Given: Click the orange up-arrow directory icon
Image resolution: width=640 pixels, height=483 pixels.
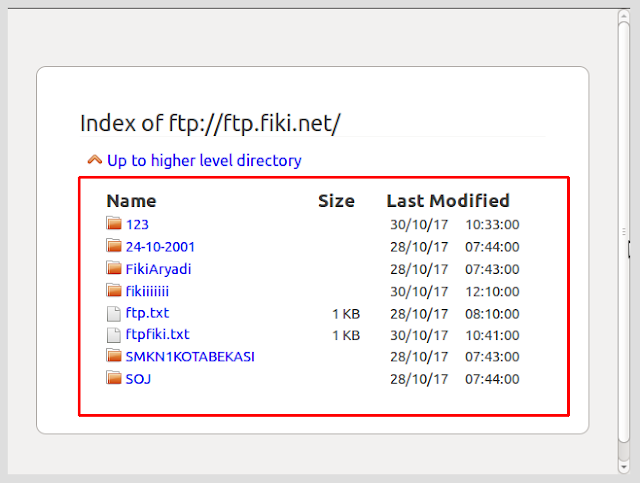Looking at the screenshot, I should (95, 160).
